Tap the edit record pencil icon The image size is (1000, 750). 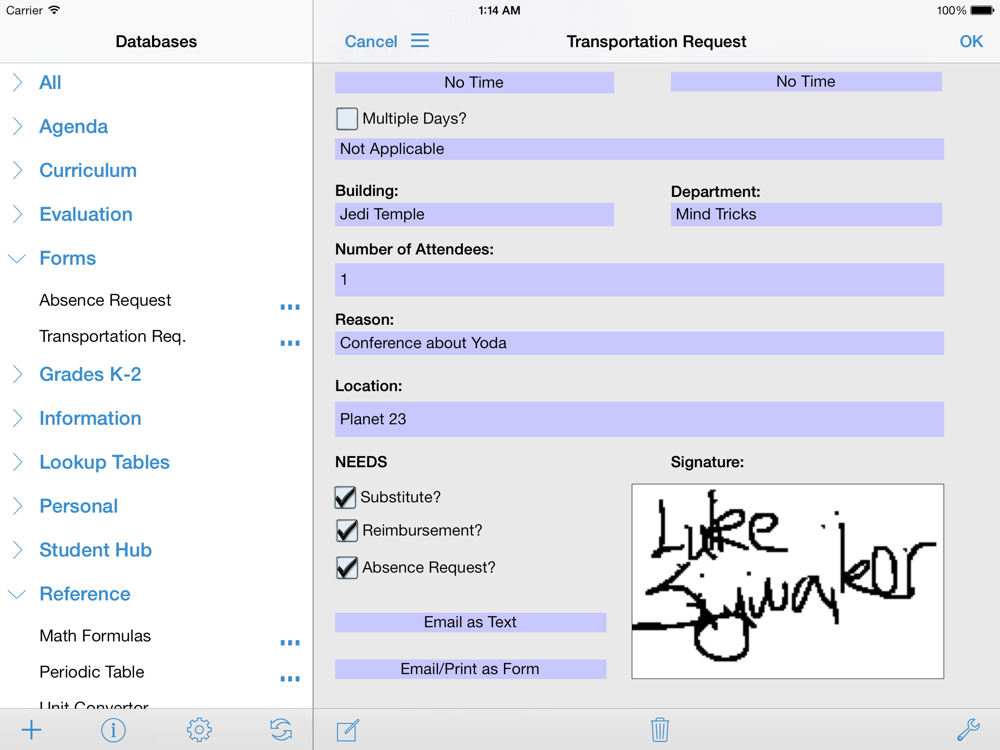tap(348, 730)
